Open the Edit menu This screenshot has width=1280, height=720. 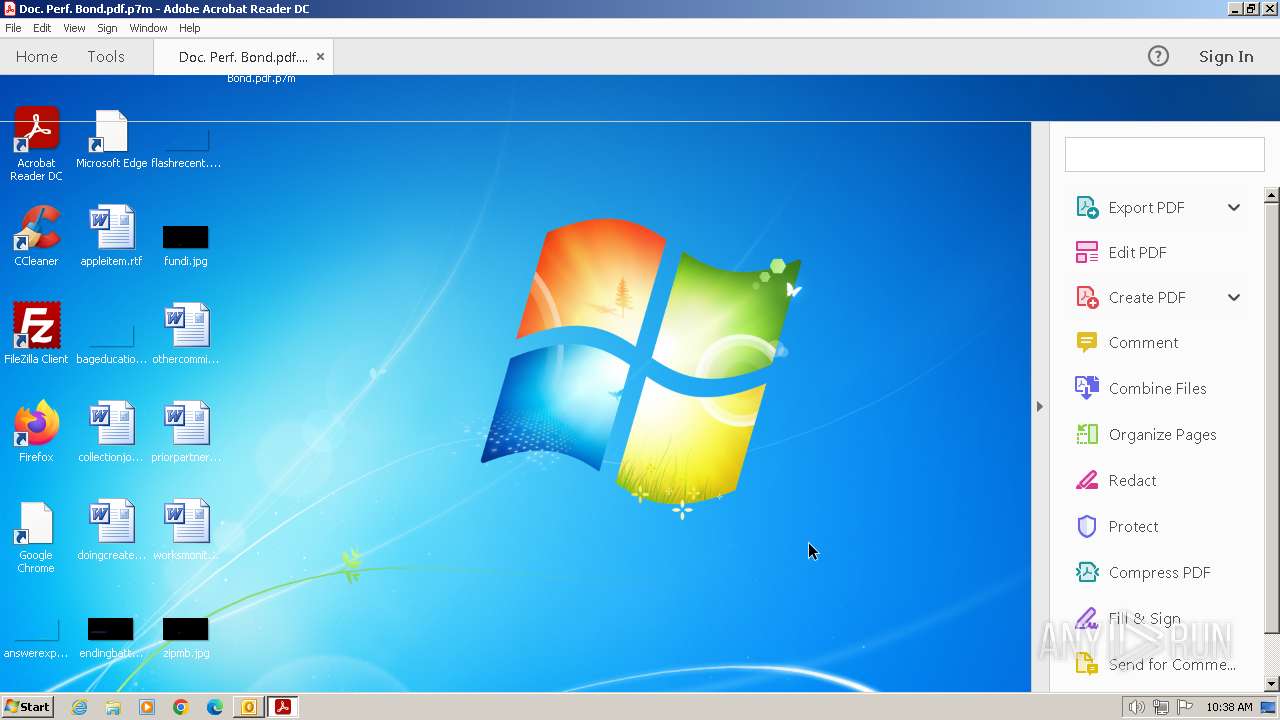click(42, 28)
